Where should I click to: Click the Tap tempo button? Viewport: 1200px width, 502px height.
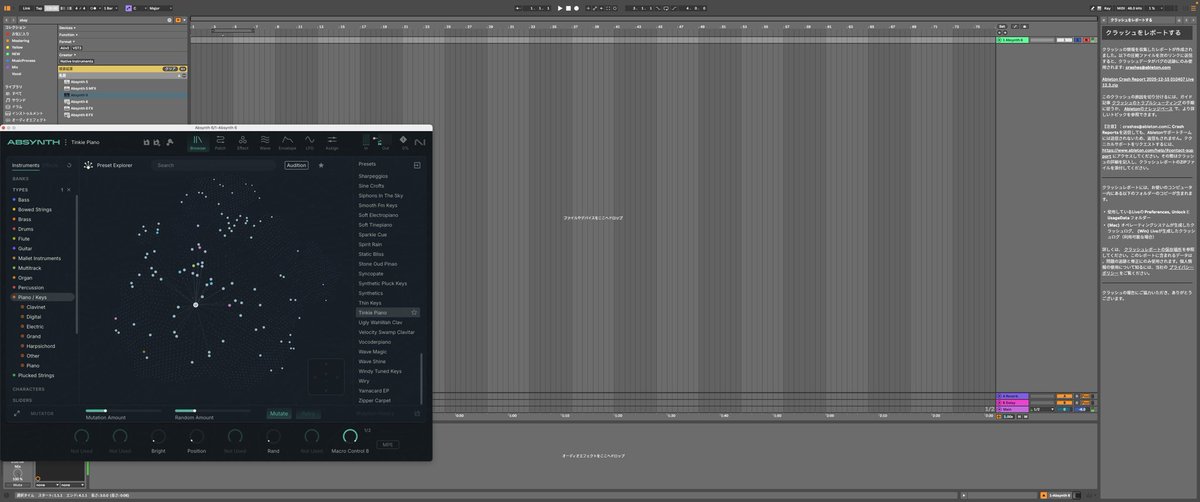pyautogui.click(x=39, y=8)
